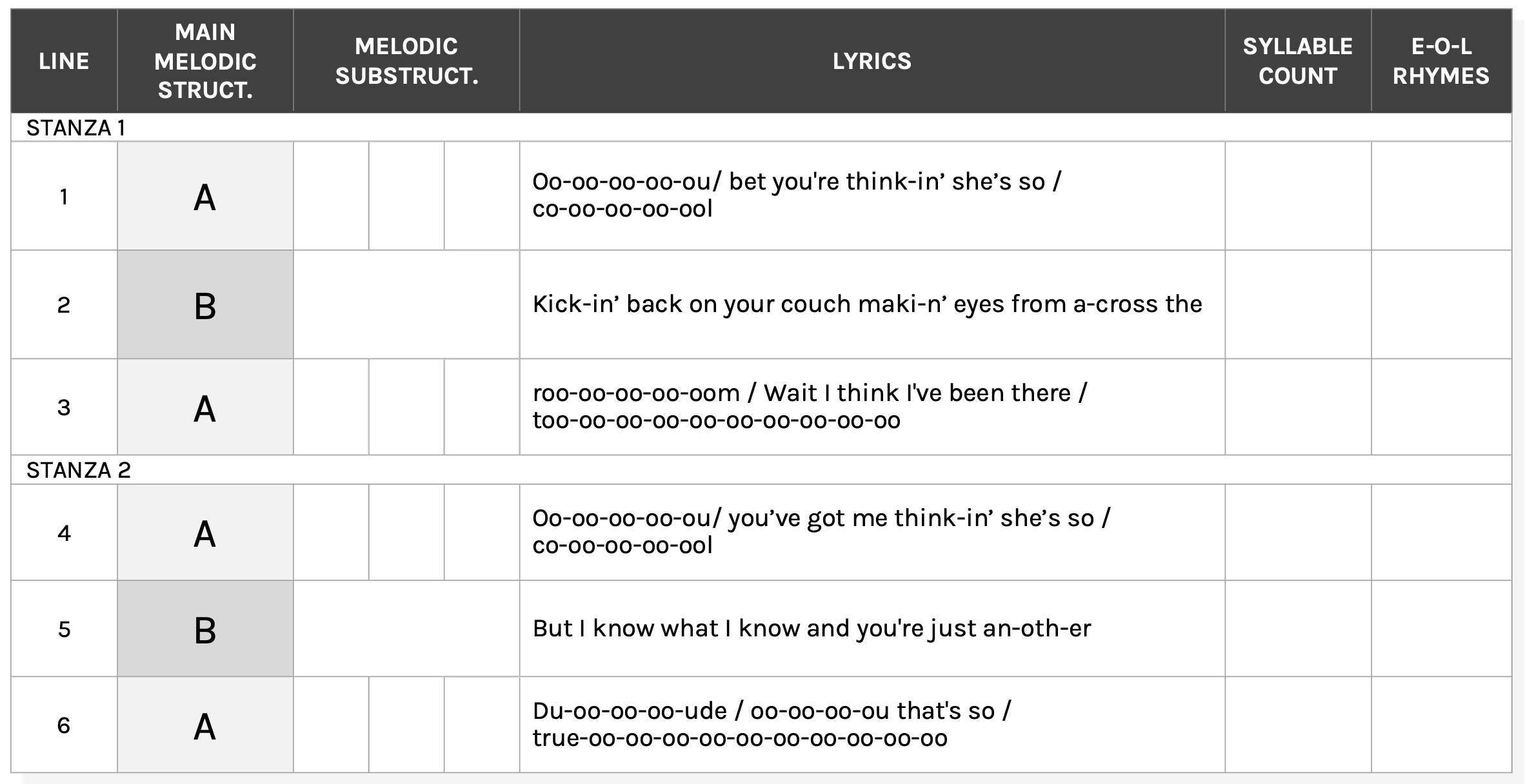1525x784 pixels.
Task: Click the LYRICS column header
Action: (872, 61)
